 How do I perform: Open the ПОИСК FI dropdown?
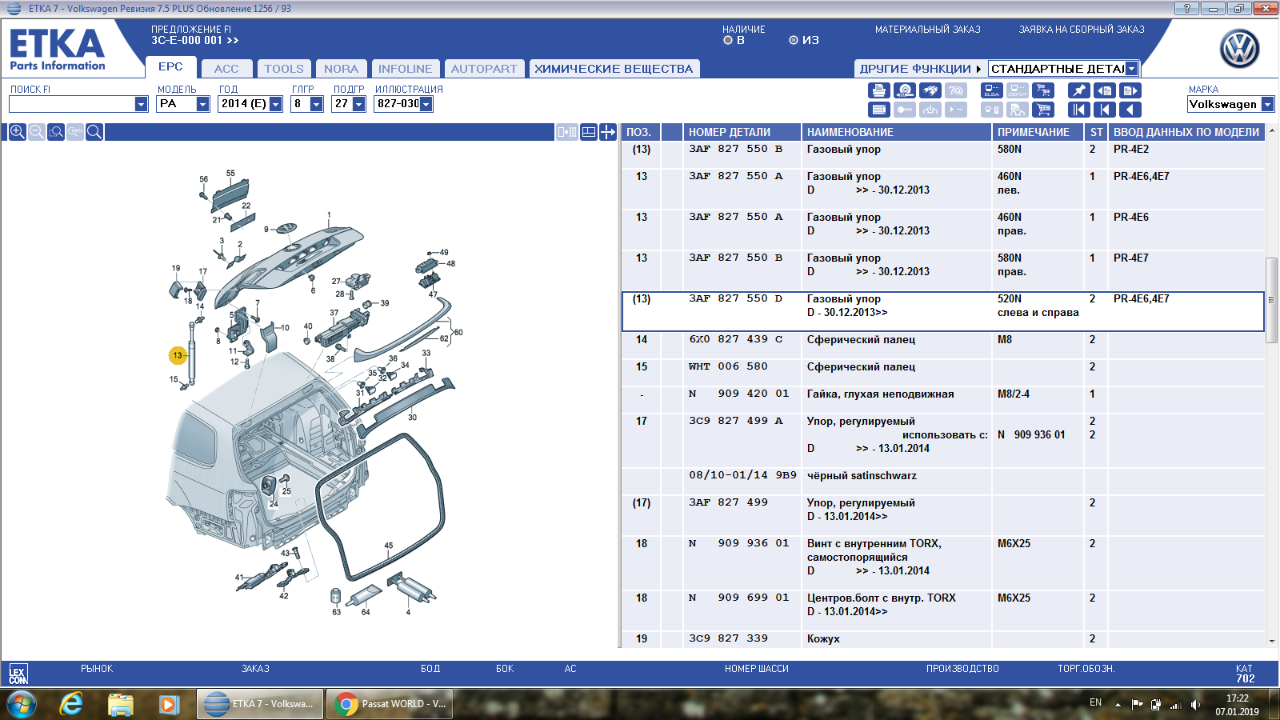pyautogui.click(x=141, y=104)
